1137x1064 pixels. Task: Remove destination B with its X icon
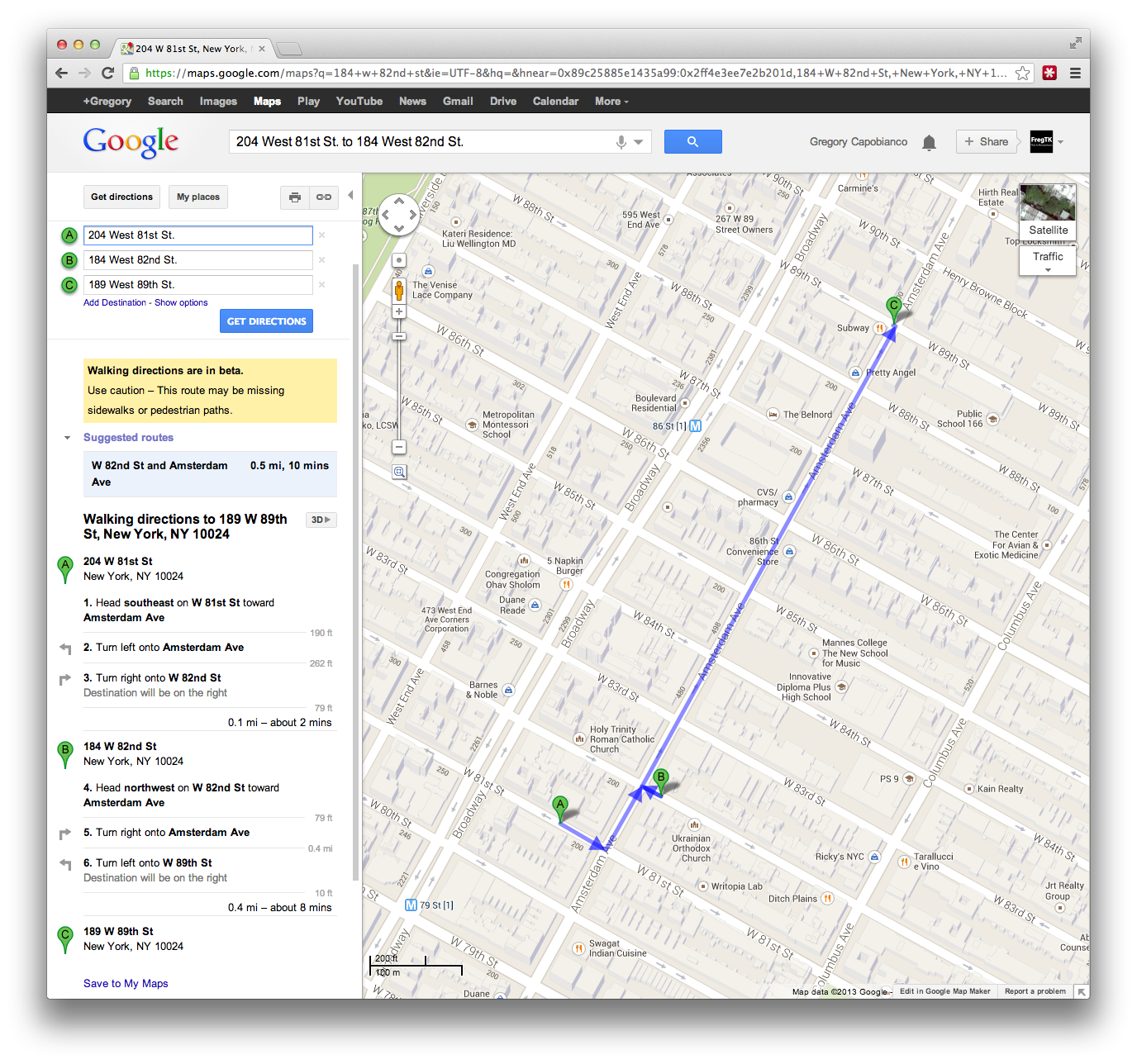pyautogui.click(x=321, y=260)
